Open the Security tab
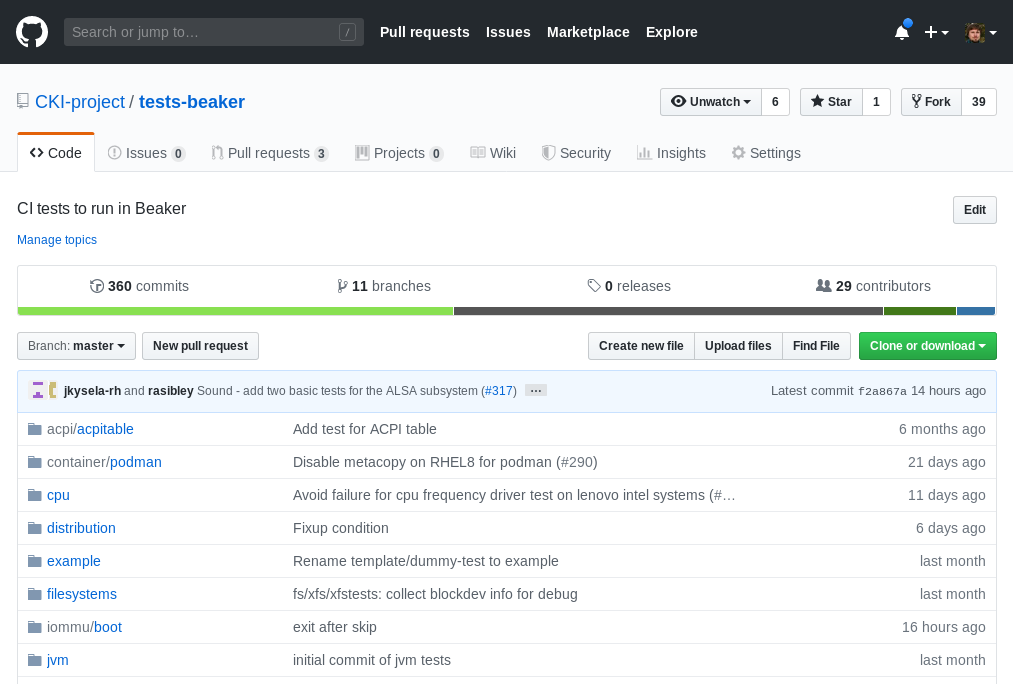 click(x=576, y=153)
